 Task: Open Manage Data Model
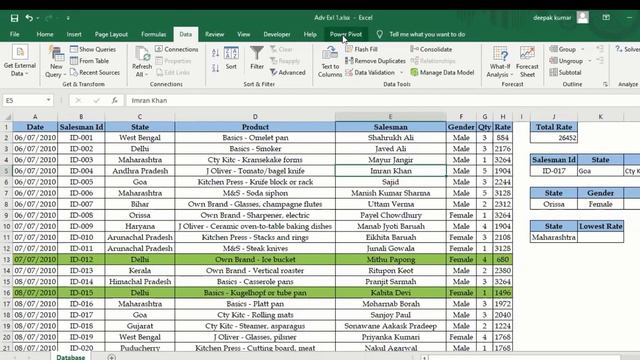pos(442,72)
